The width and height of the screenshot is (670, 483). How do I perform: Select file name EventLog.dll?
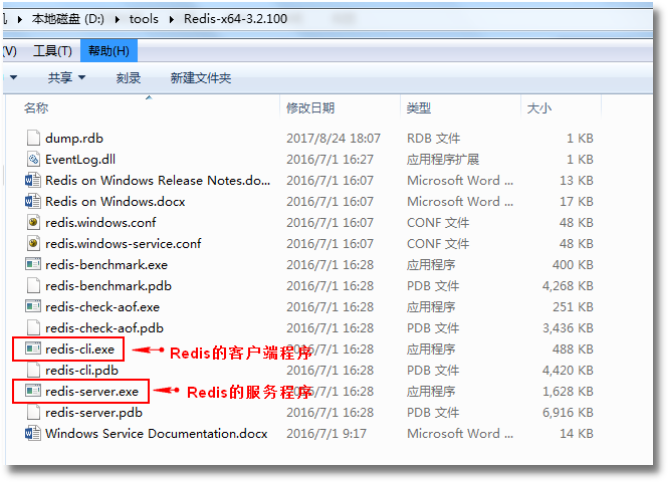click(80, 159)
